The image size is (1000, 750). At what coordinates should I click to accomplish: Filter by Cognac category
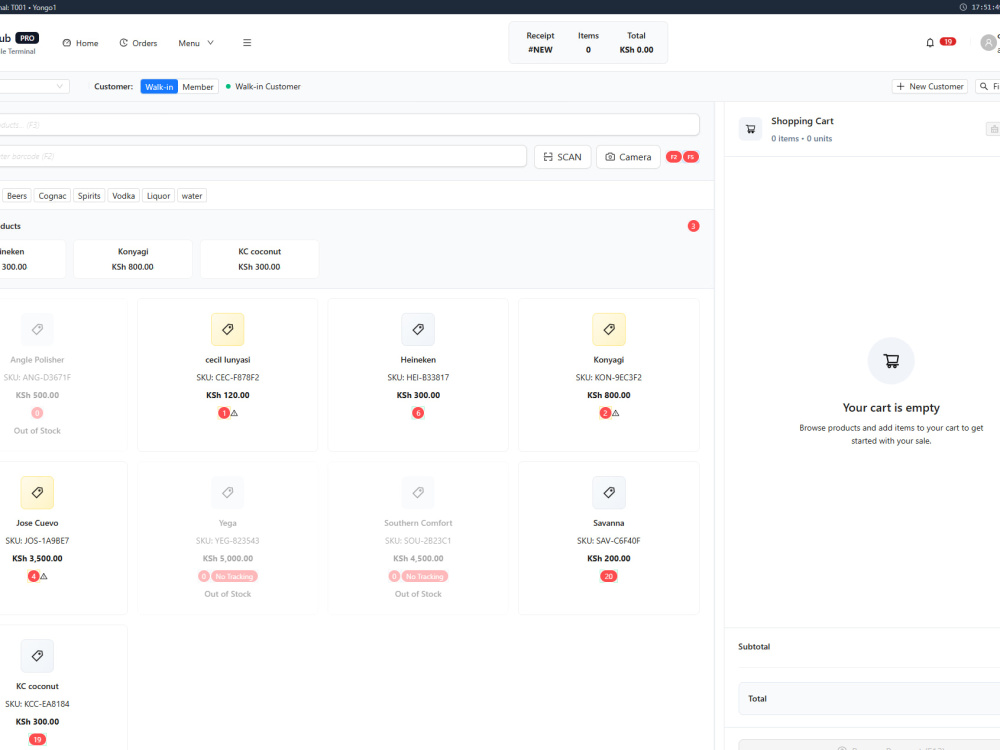(52, 196)
